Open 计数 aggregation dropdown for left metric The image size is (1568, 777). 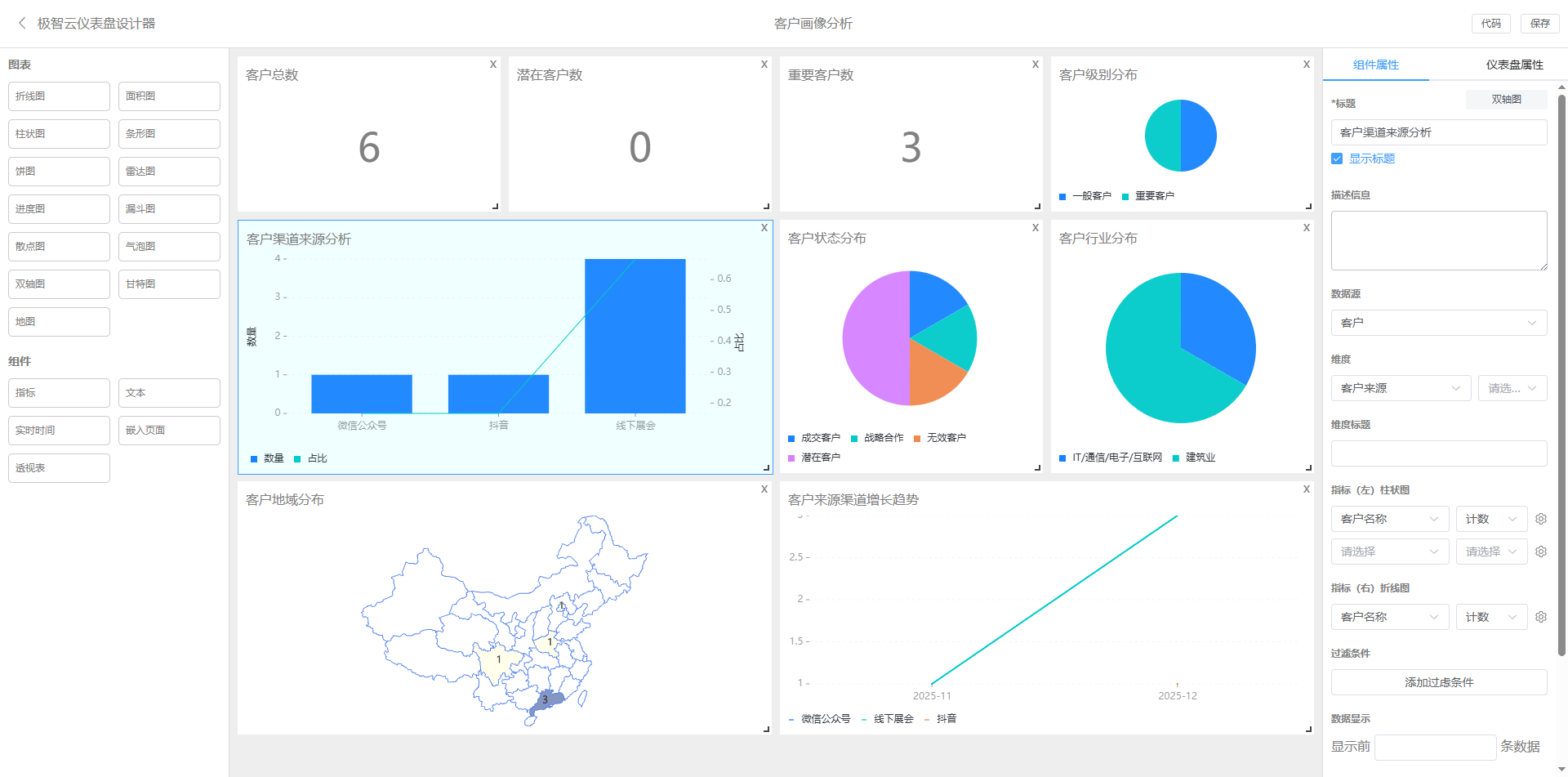click(1490, 519)
